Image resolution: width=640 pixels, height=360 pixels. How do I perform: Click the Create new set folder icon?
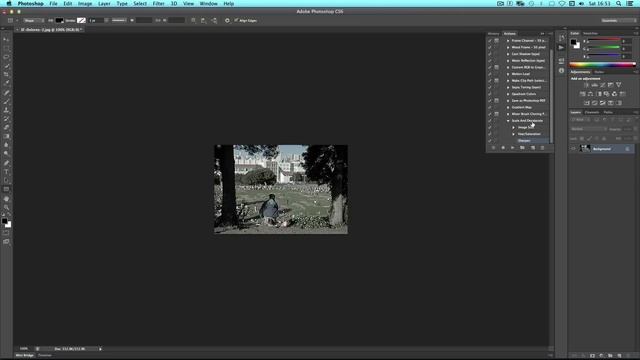coord(522,148)
